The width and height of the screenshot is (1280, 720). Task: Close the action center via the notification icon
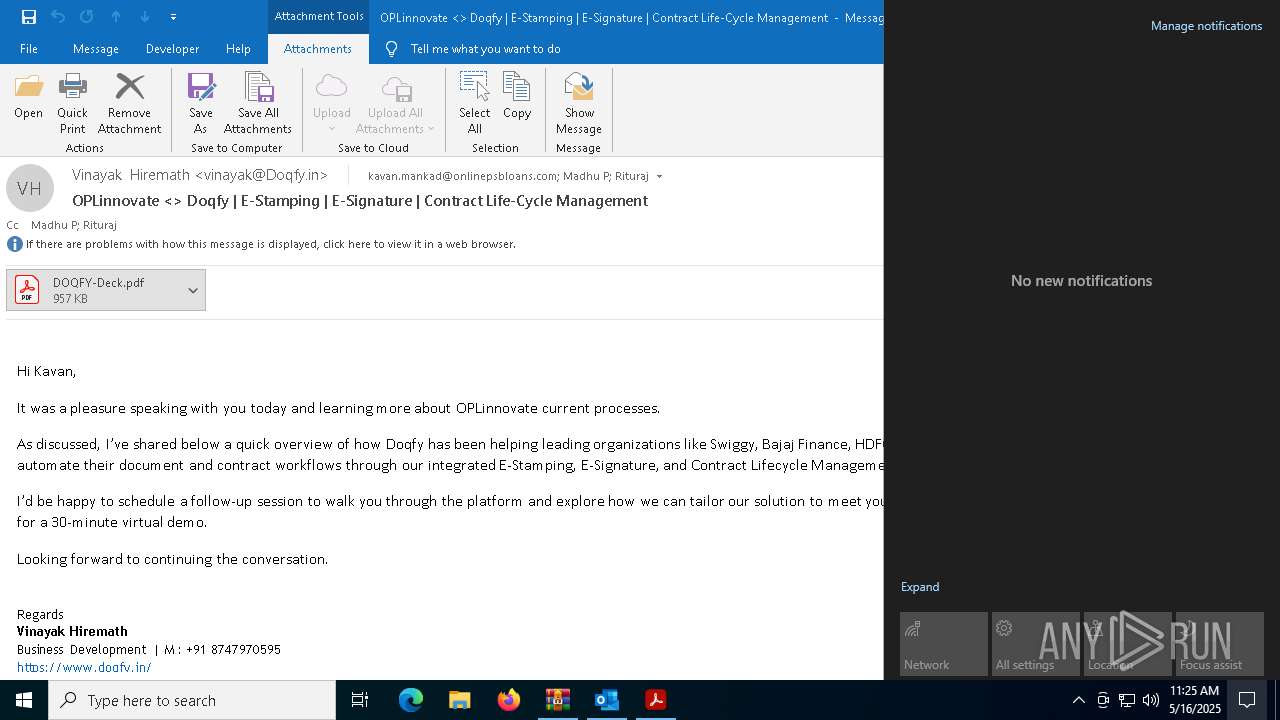(1247, 700)
